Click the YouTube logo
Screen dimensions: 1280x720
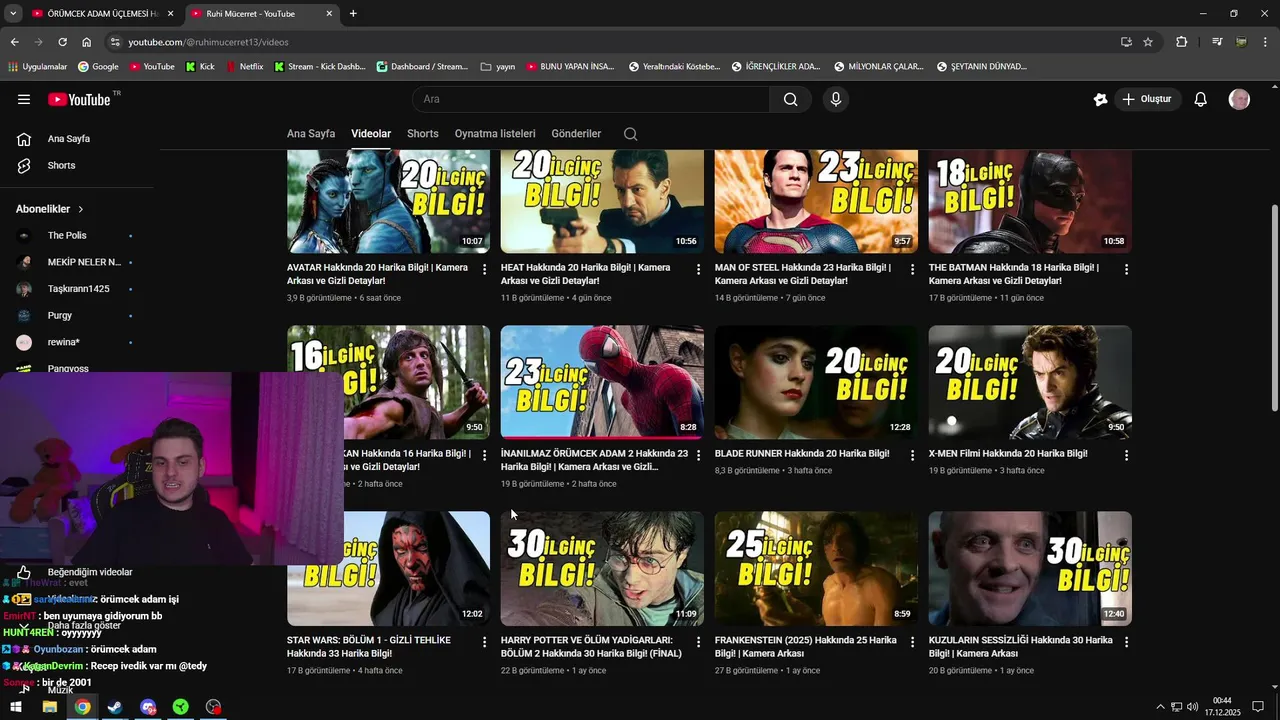pos(80,99)
